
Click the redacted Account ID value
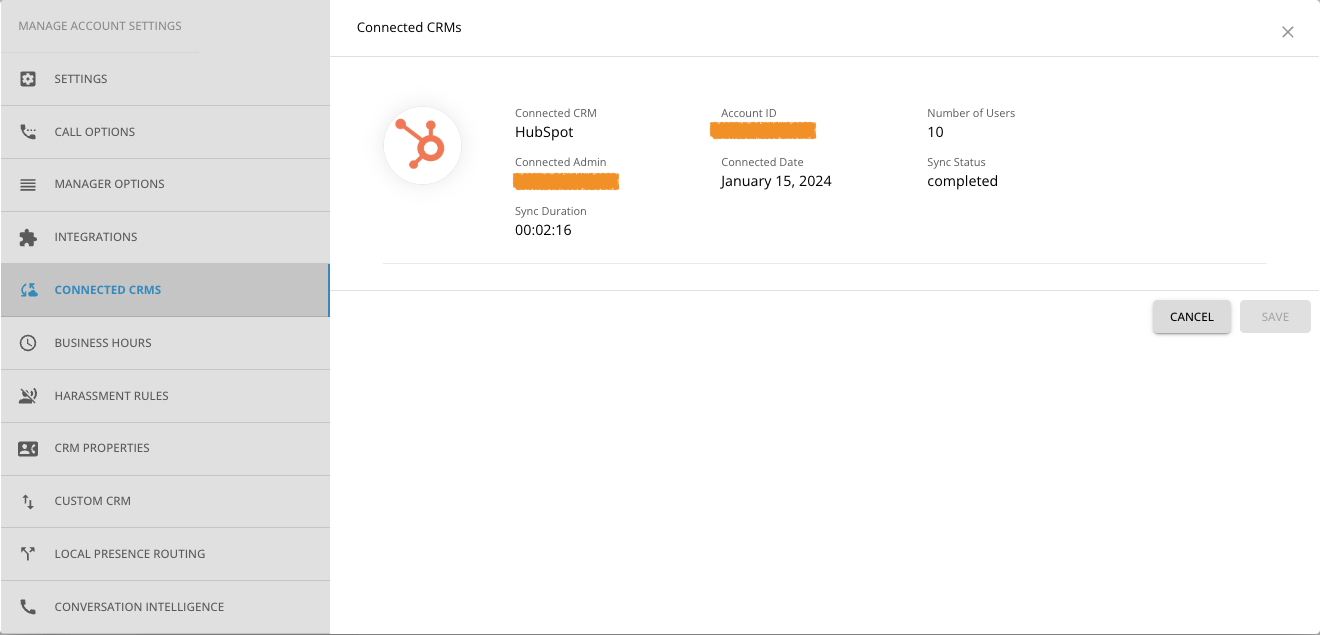pos(763,130)
